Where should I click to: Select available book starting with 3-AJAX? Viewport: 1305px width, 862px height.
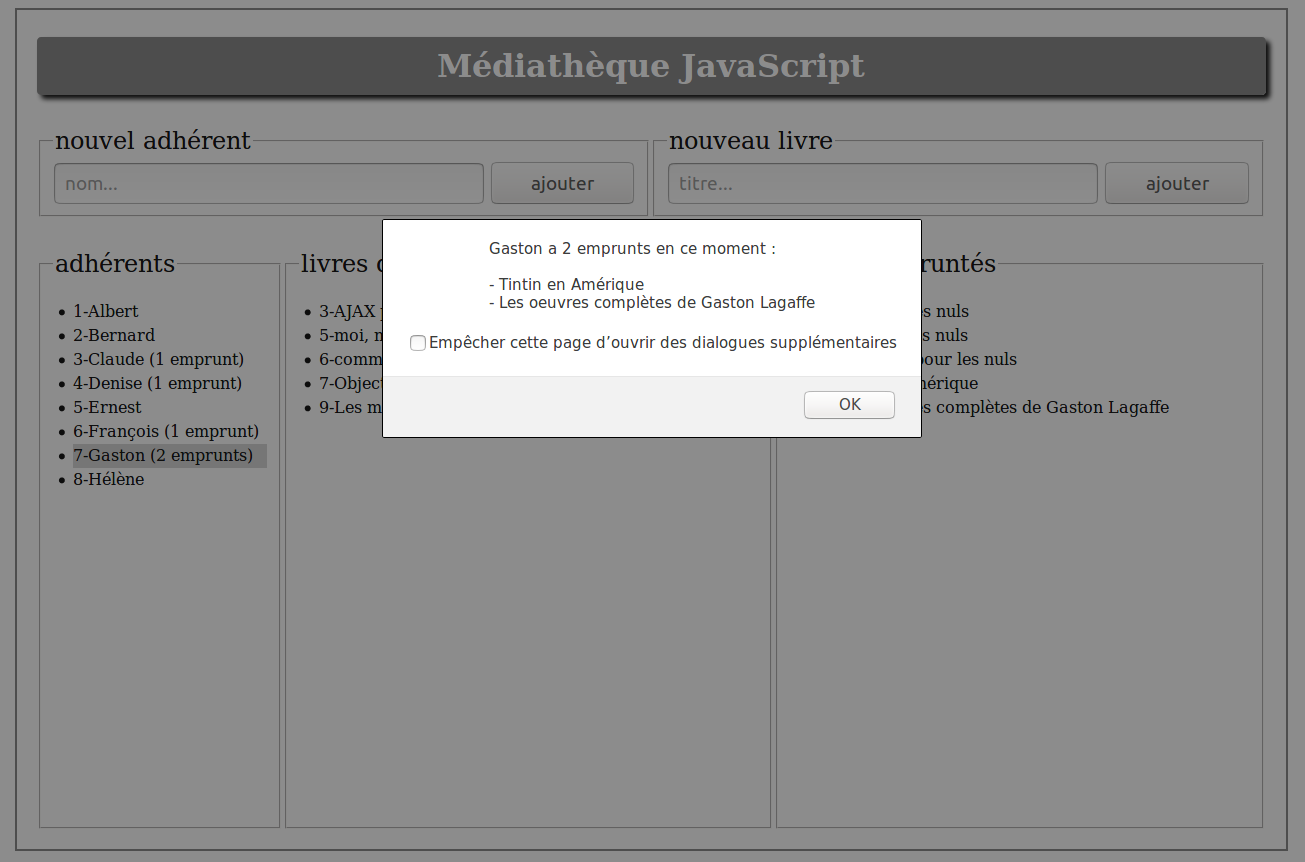[349, 311]
